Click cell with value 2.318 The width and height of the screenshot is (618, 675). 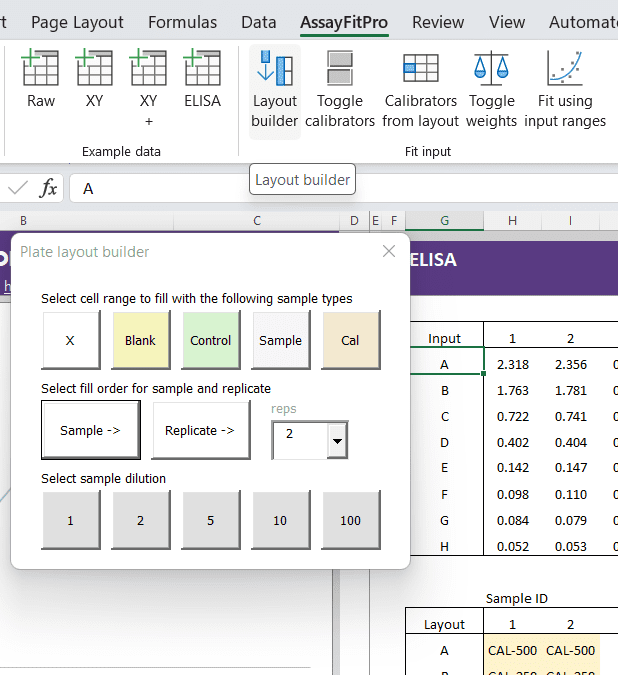click(x=513, y=365)
